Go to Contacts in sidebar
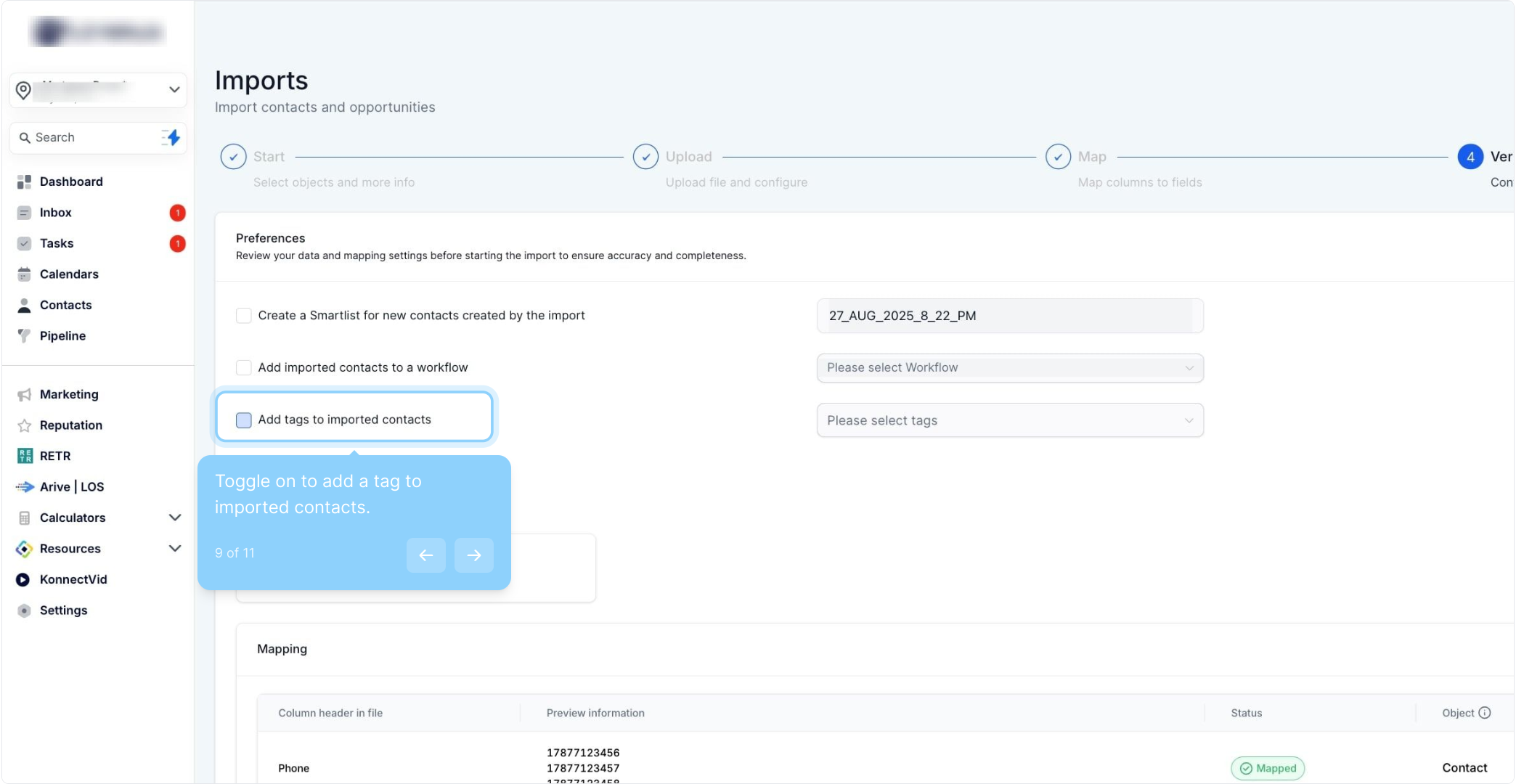The image size is (1516, 784). click(65, 305)
